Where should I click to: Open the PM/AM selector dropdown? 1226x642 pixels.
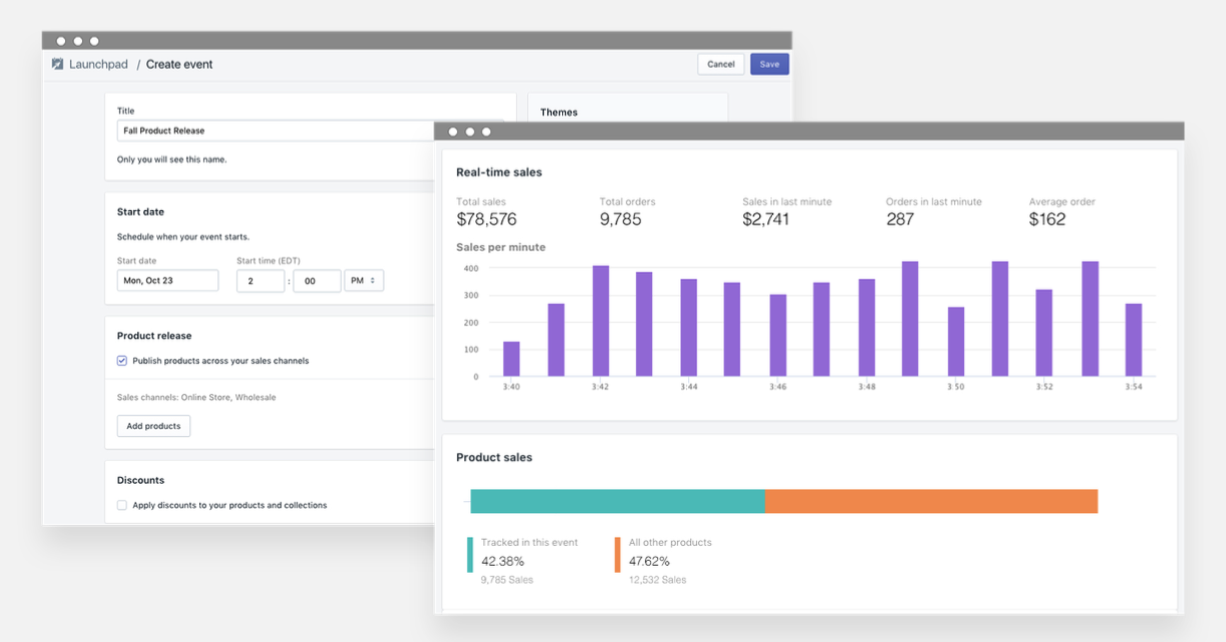point(364,280)
